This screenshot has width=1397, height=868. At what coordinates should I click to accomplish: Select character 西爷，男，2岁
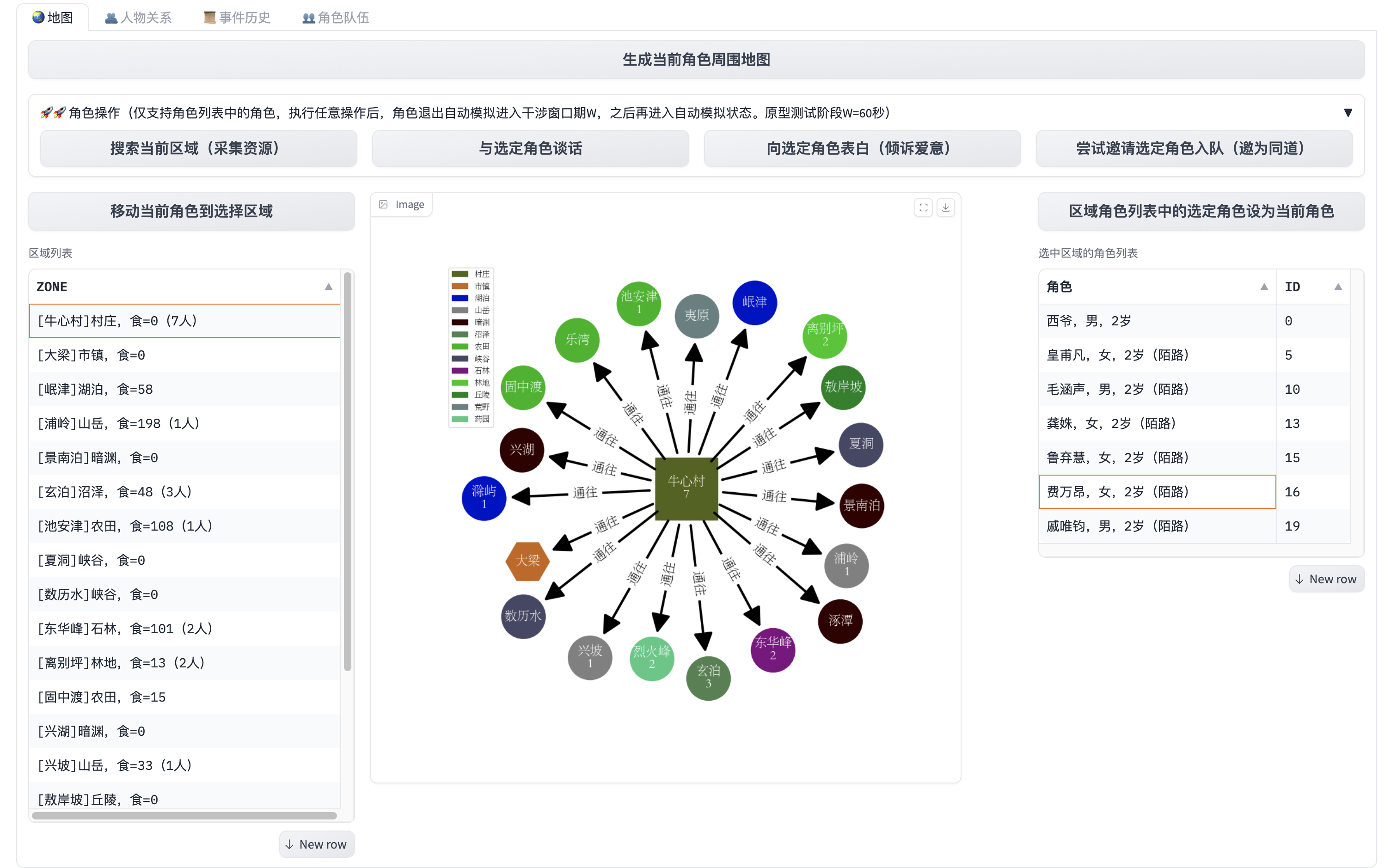pyautogui.click(x=1158, y=321)
